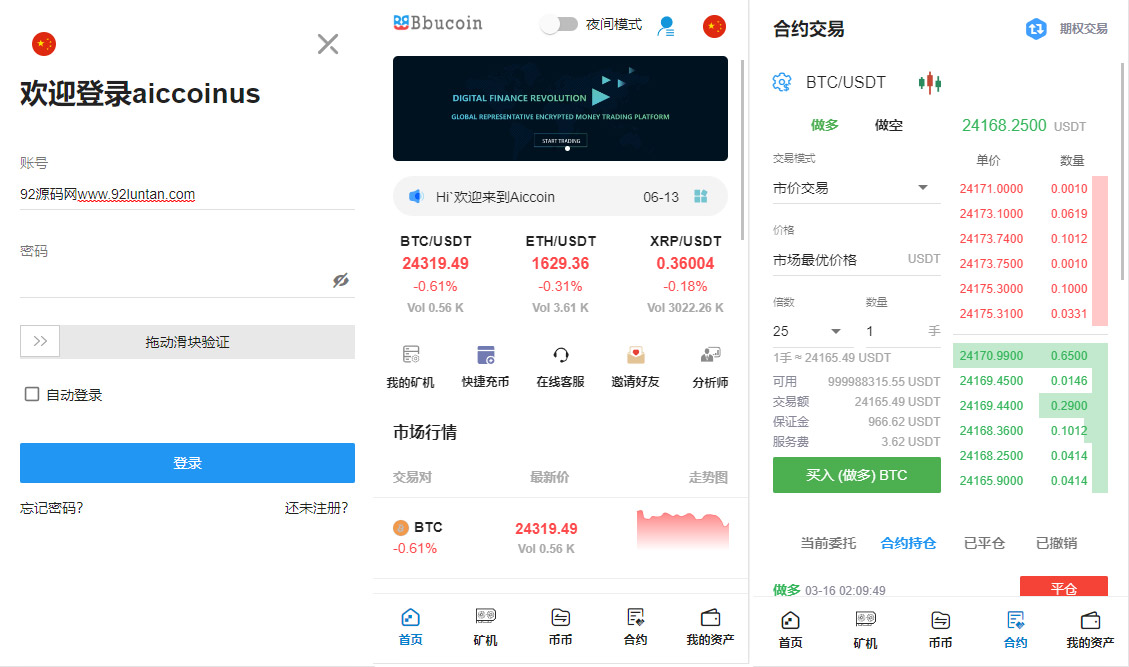Click gear settings icon next to BTC/USDT
Image resolution: width=1129 pixels, height=667 pixels.
782,82
